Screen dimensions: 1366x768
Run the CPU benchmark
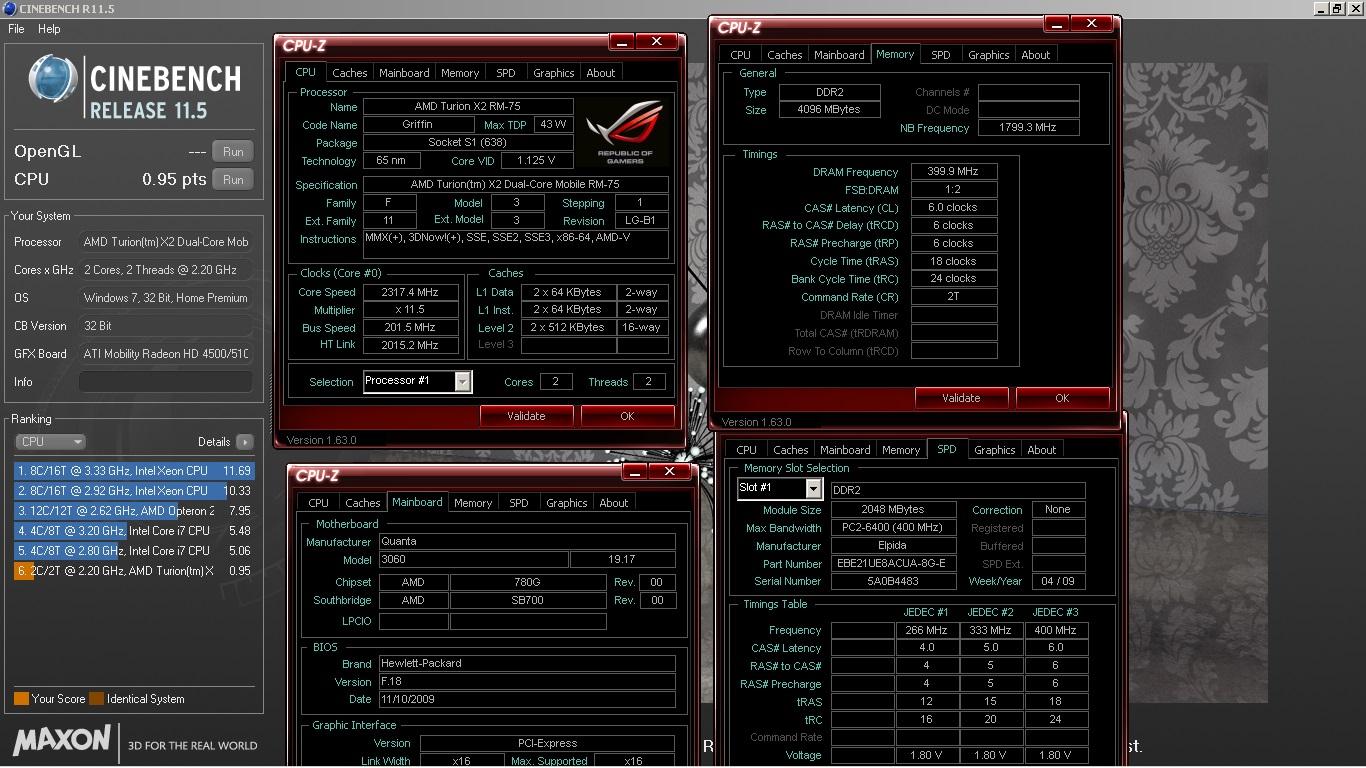[x=233, y=180]
